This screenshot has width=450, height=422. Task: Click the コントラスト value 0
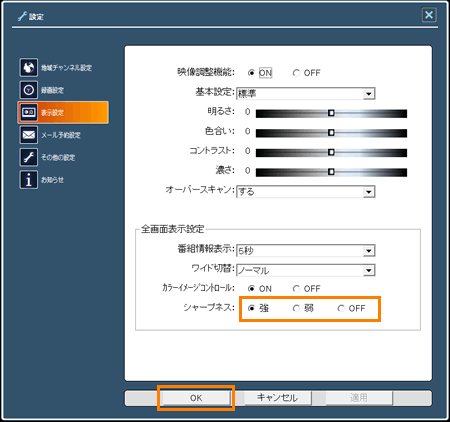(247, 151)
